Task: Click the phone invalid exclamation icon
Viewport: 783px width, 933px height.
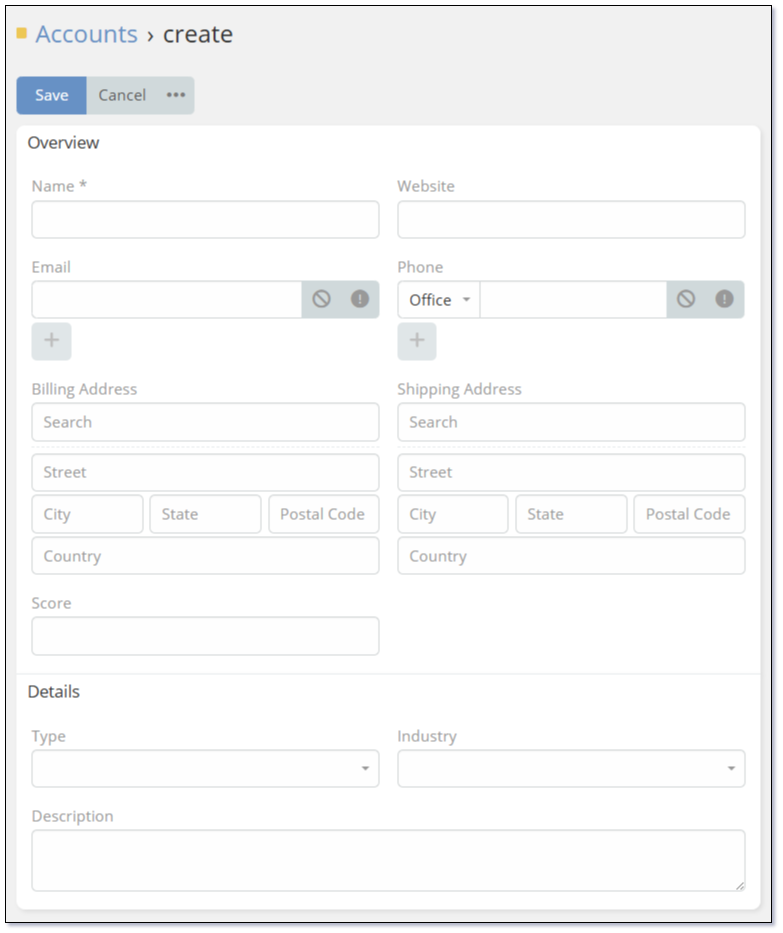Action: (724, 299)
